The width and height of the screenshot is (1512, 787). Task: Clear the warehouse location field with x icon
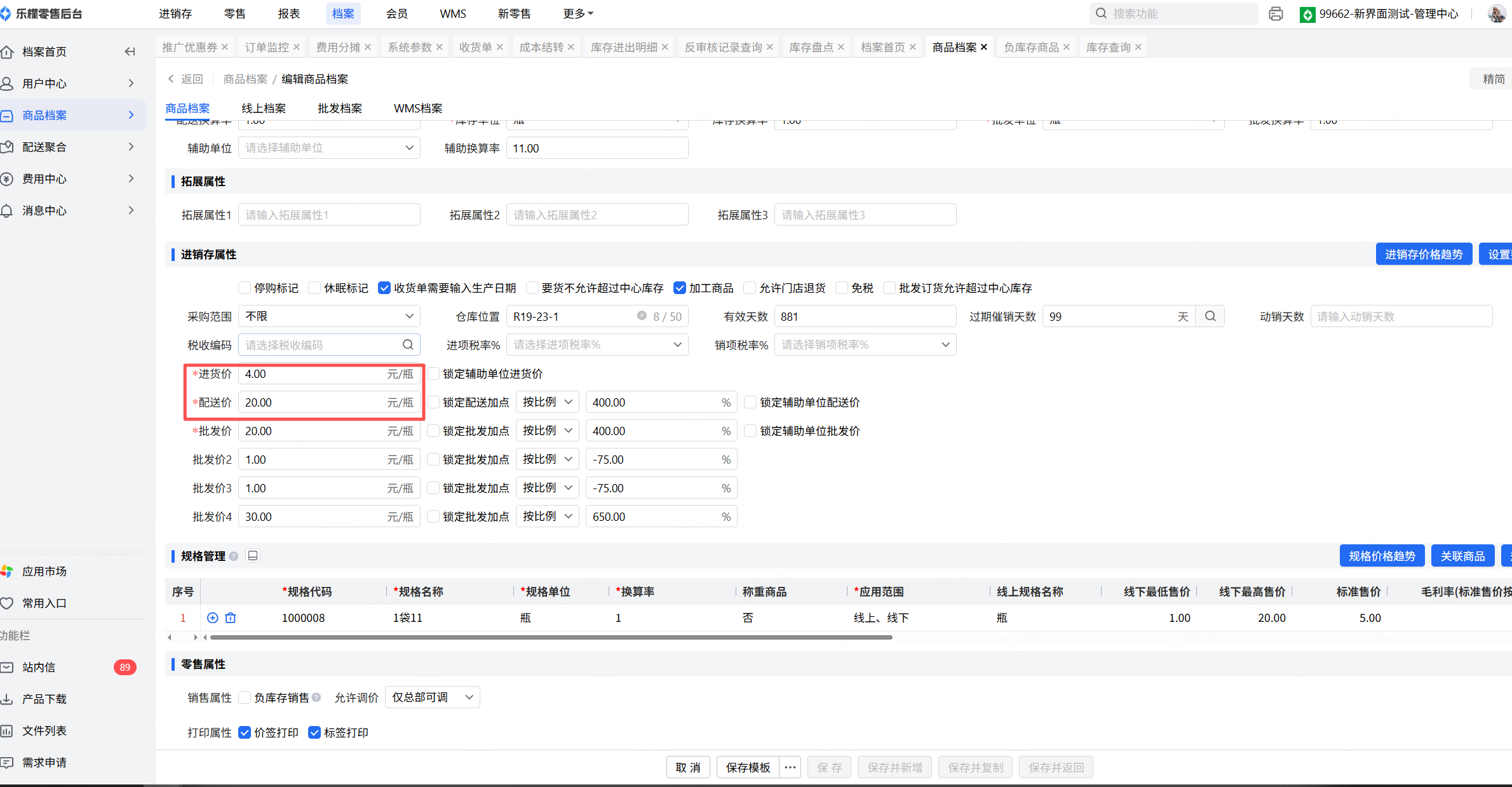click(642, 316)
